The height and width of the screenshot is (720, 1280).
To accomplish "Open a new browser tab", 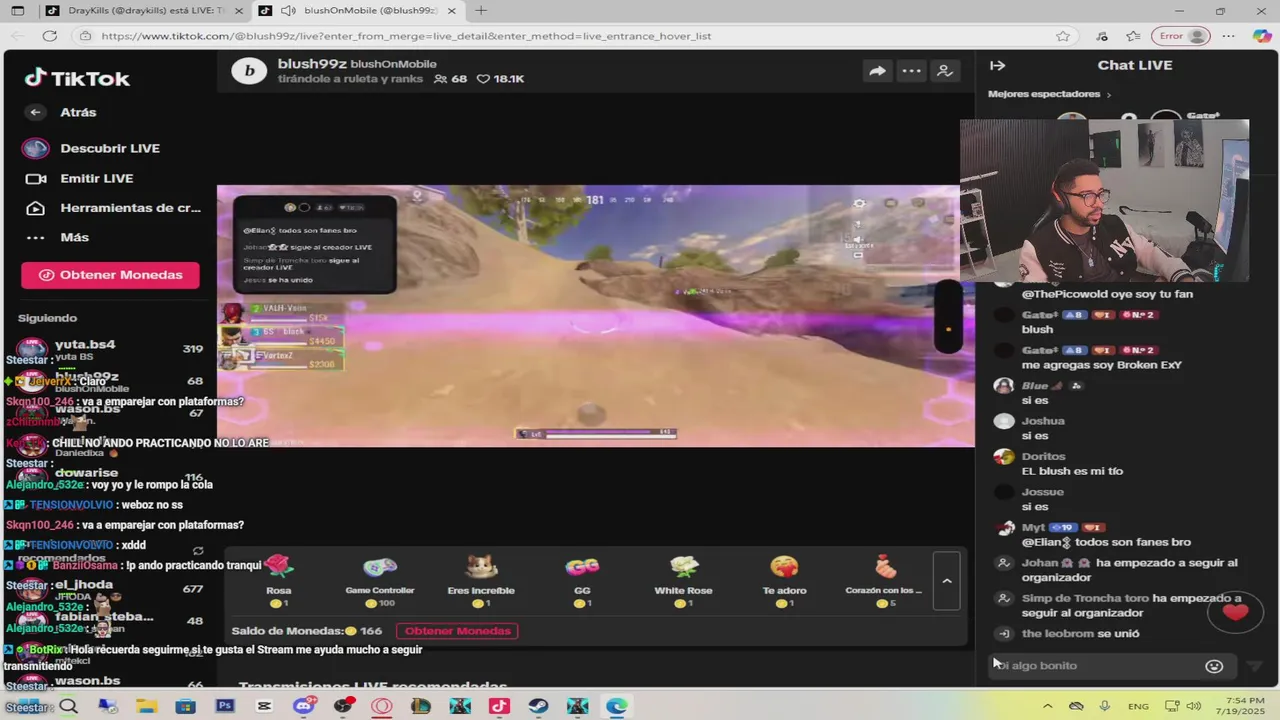I will point(481,11).
